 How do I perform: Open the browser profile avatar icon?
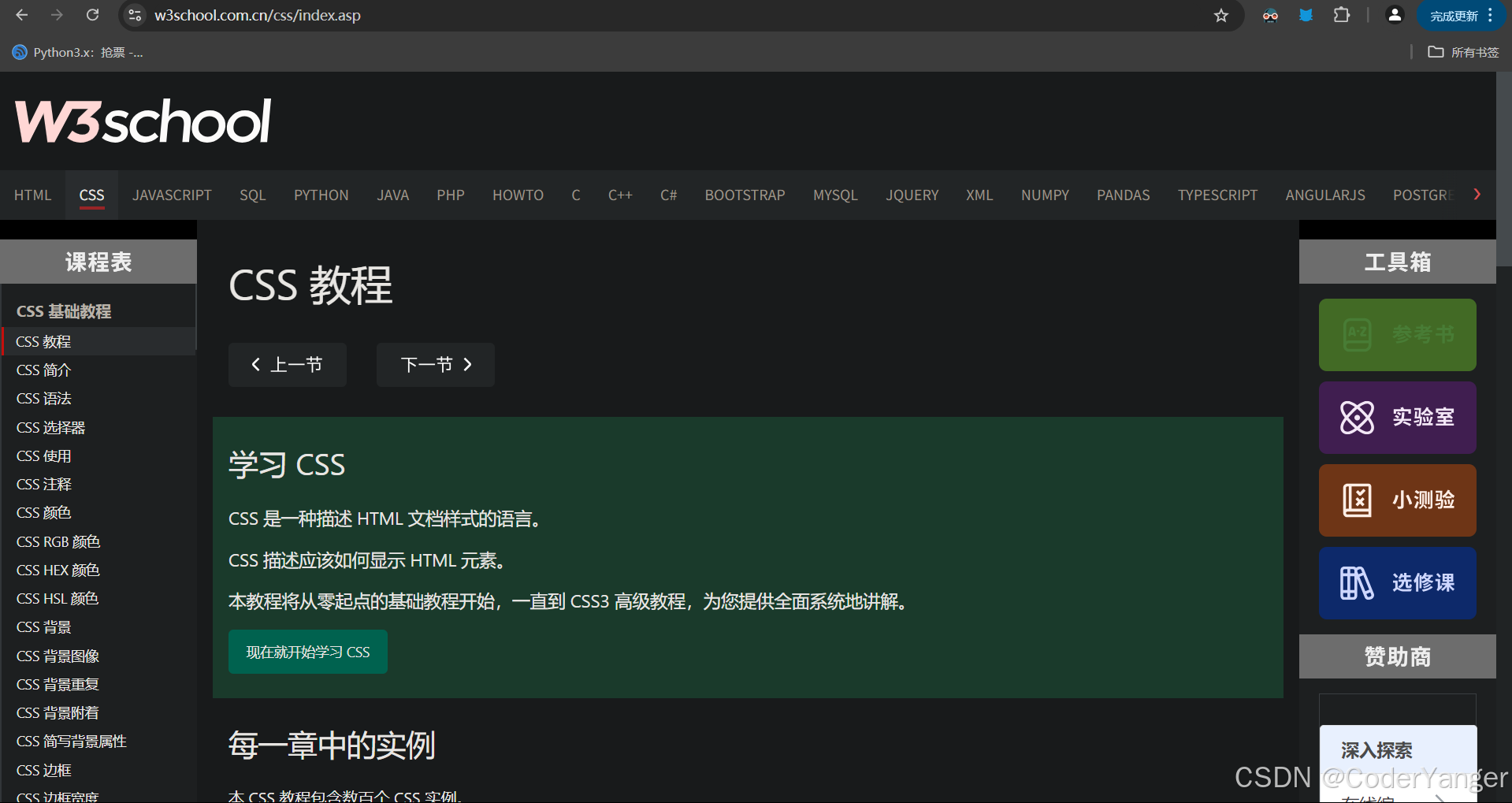point(1395,15)
